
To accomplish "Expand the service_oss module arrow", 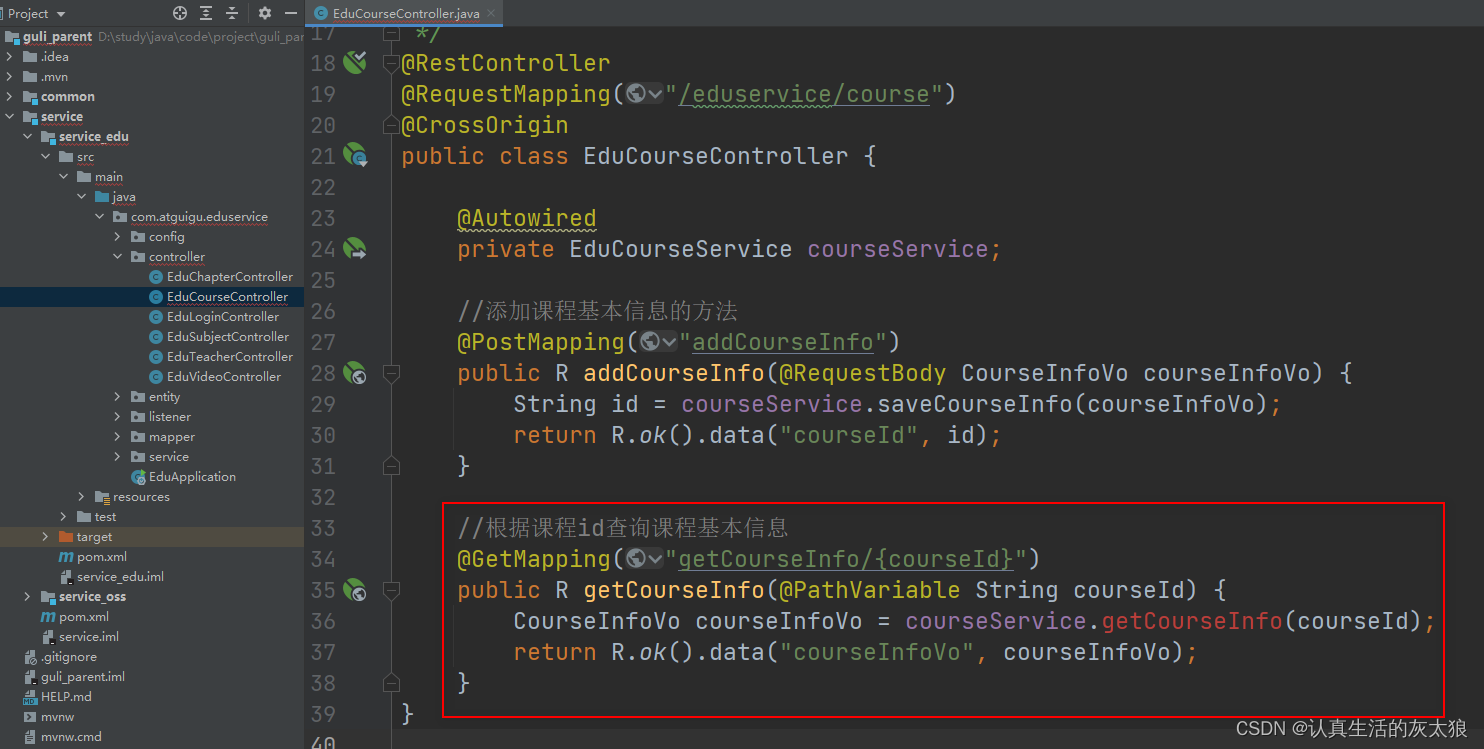I will click(x=28, y=597).
